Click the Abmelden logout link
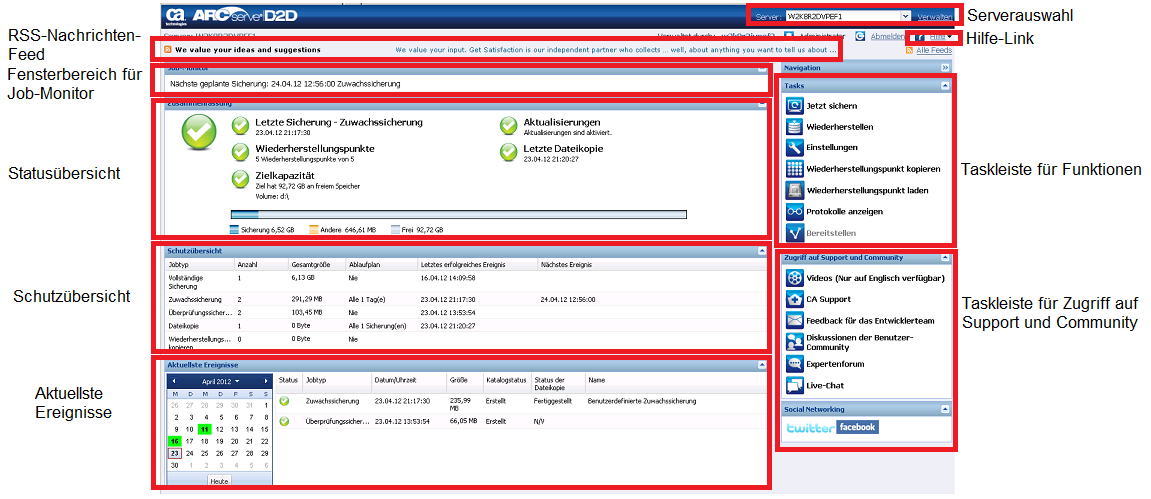 coord(888,36)
